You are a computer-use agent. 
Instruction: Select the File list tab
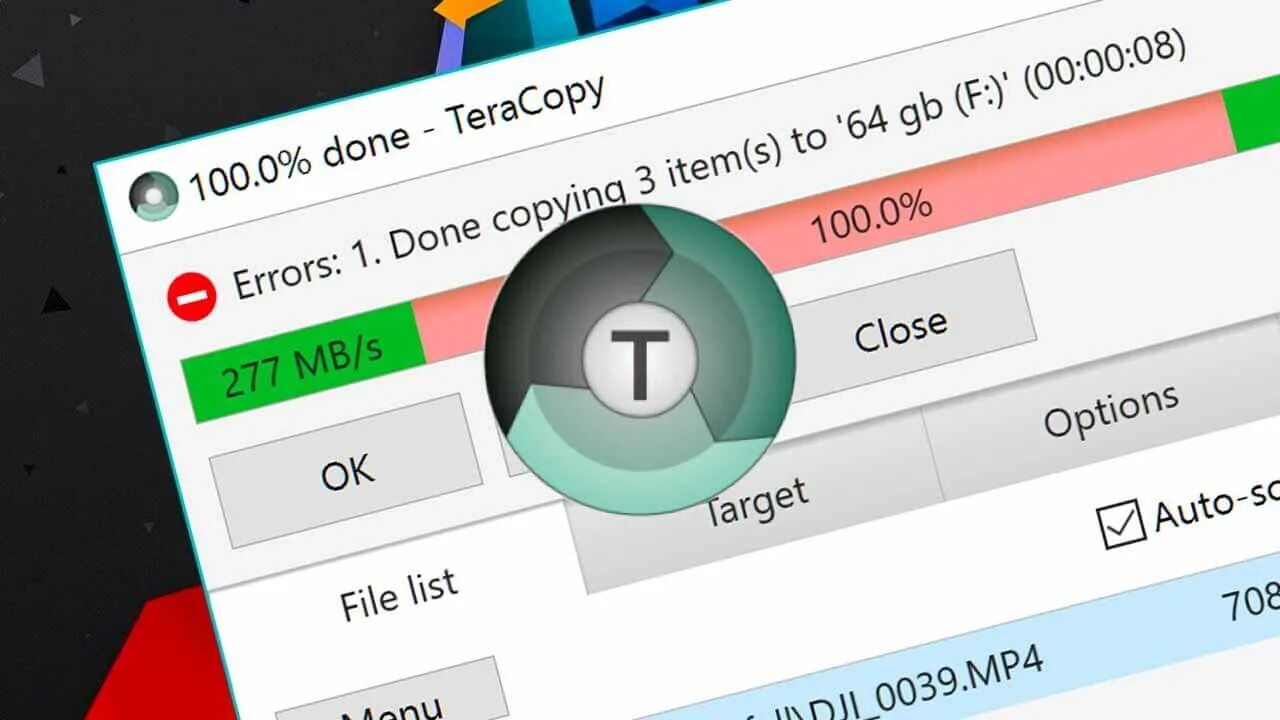click(x=398, y=595)
